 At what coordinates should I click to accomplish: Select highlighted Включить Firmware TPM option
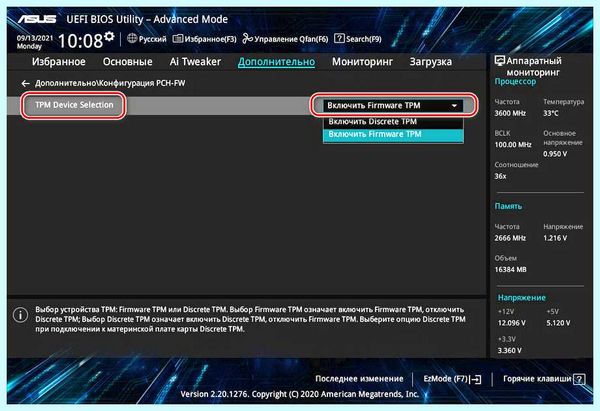tap(393, 134)
